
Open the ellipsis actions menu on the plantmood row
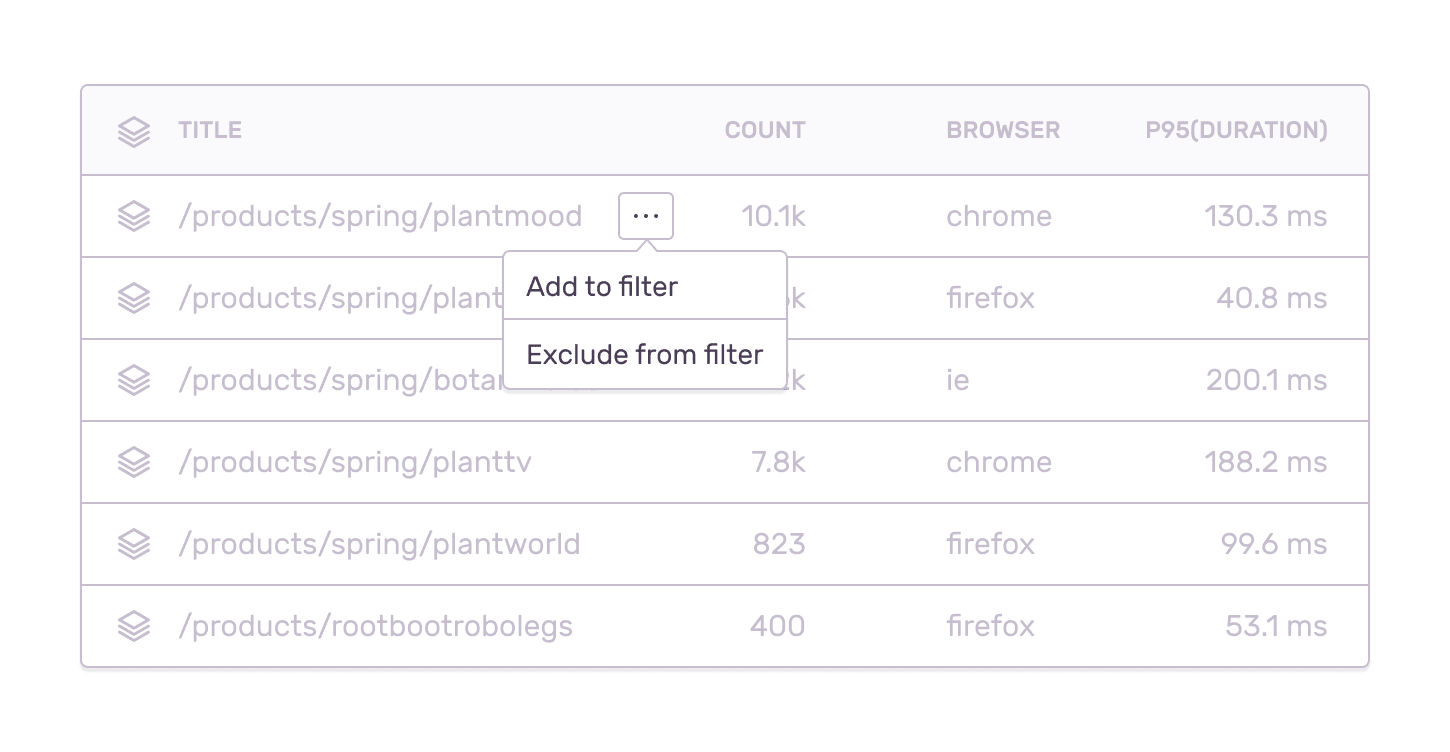[646, 215]
